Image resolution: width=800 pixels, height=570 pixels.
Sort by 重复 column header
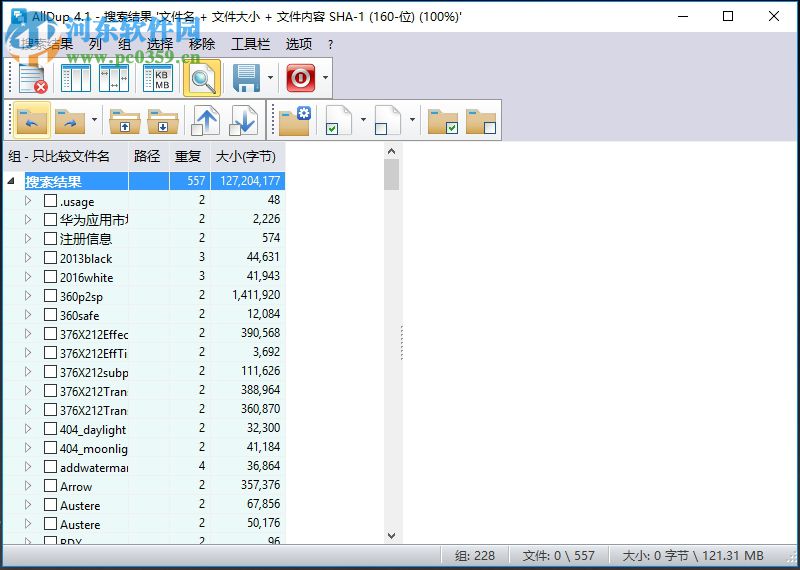(x=190, y=156)
